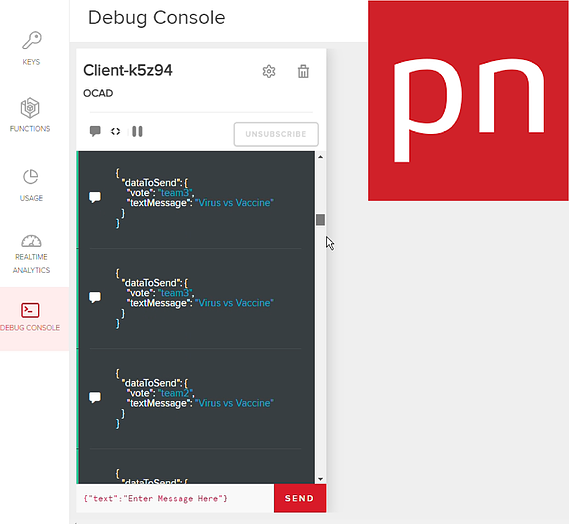The height and width of the screenshot is (524, 569).
Task: Pause the message stream
Action: 137,131
